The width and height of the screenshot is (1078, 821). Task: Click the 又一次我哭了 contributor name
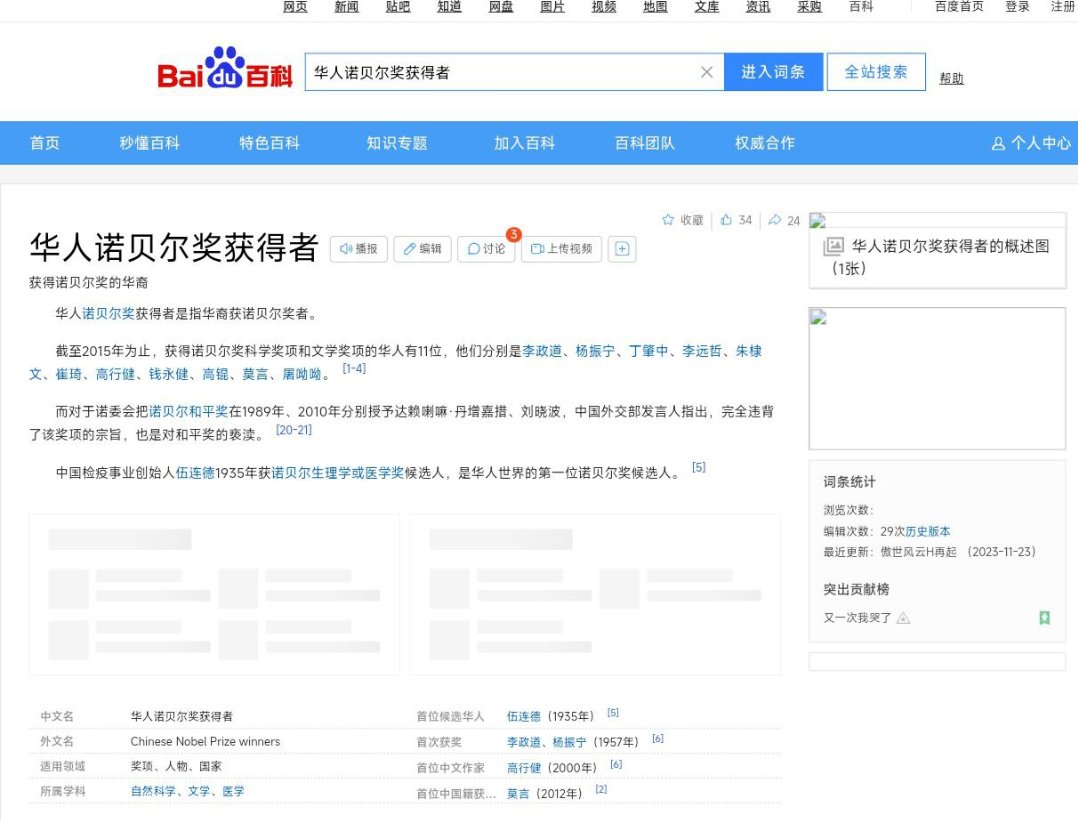[x=857, y=617]
